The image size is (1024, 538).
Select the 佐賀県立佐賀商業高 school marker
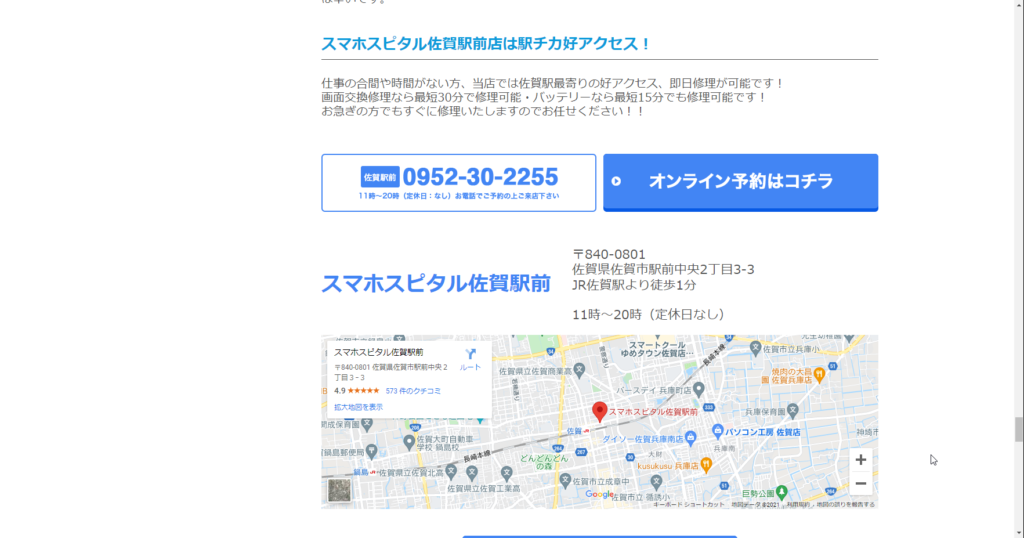click(x=579, y=370)
